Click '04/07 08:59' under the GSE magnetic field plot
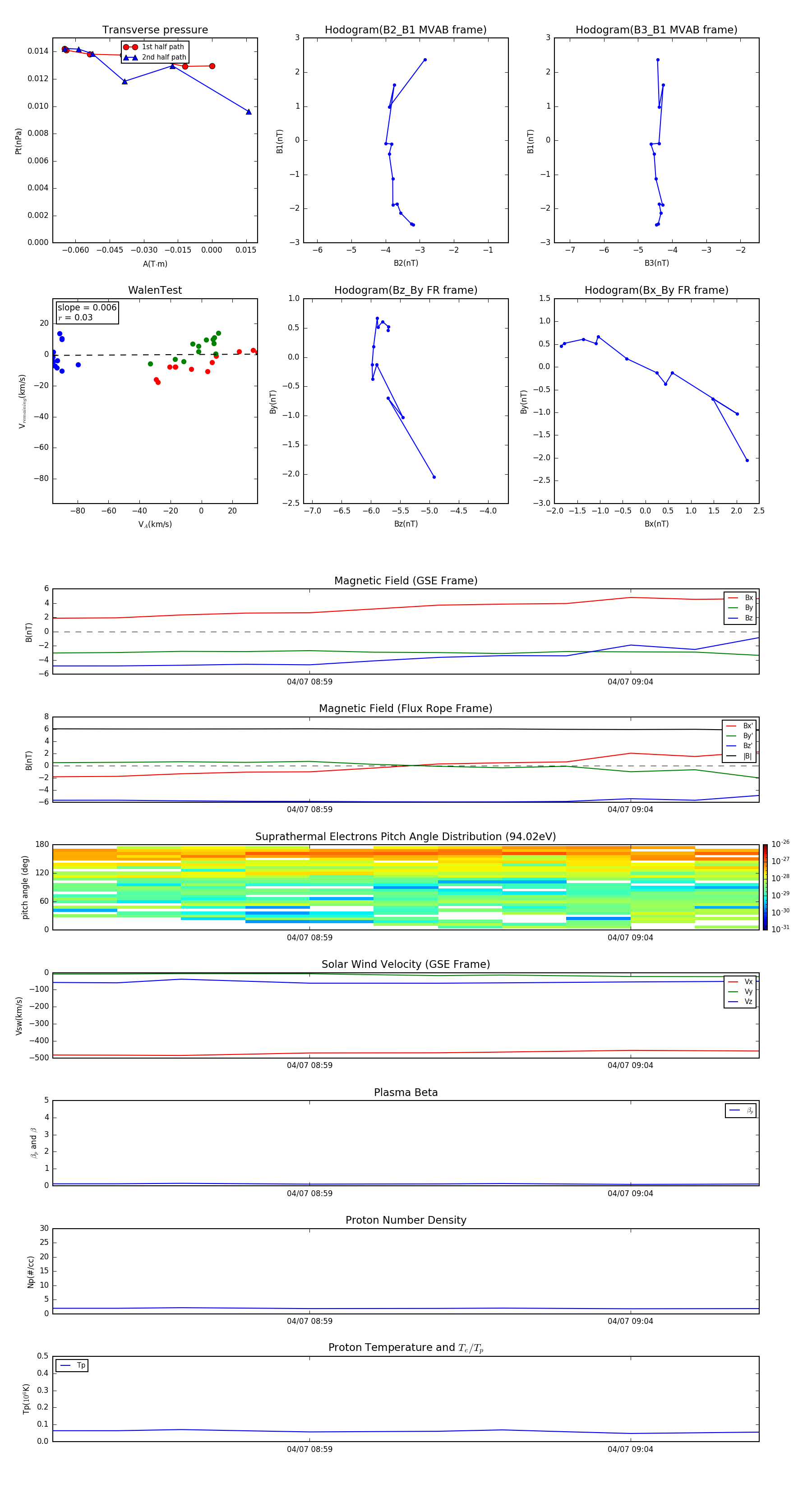Screen dimensions: 812x1489 (x=310, y=681)
